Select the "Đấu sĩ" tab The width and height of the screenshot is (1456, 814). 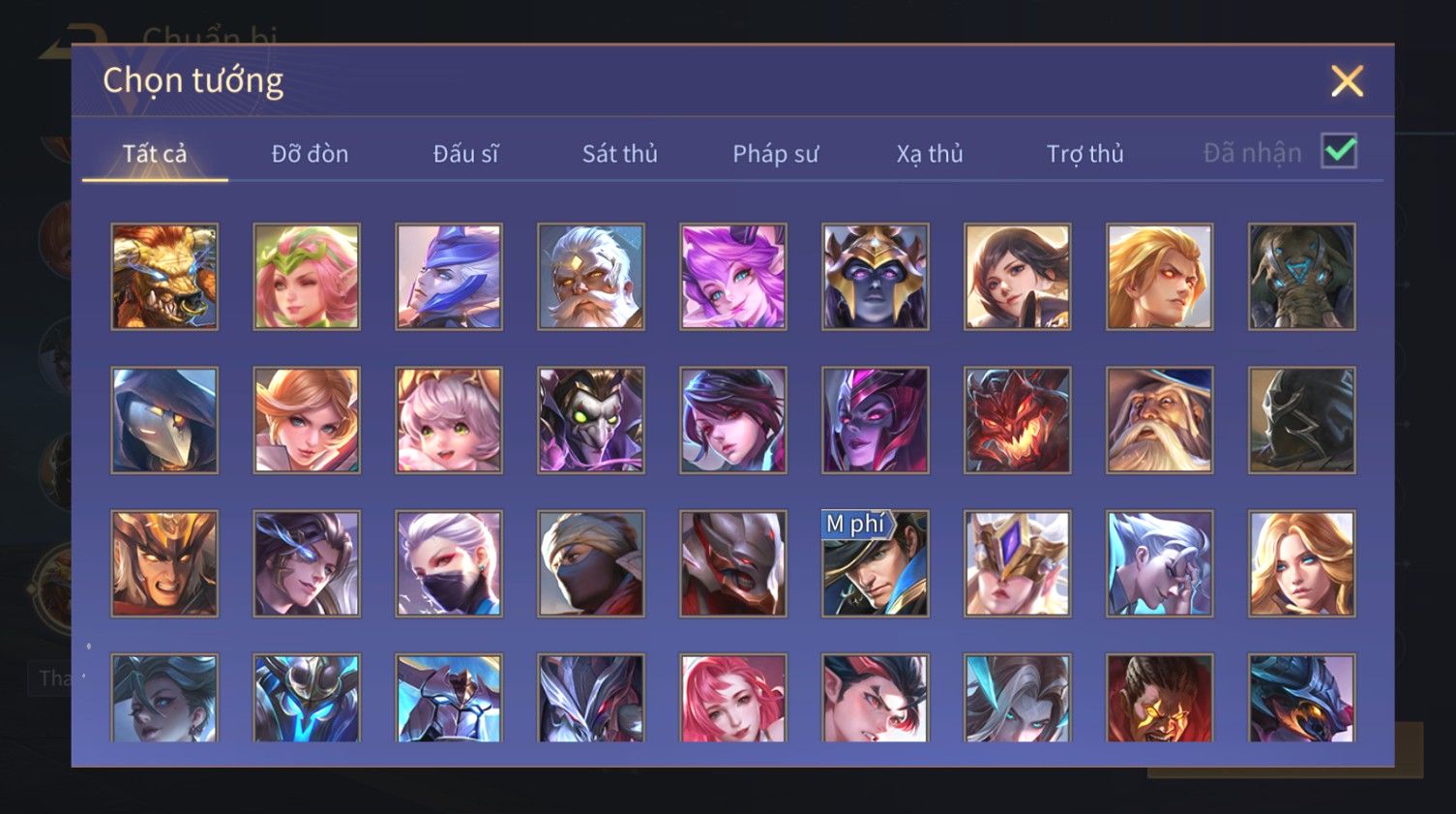(x=465, y=153)
